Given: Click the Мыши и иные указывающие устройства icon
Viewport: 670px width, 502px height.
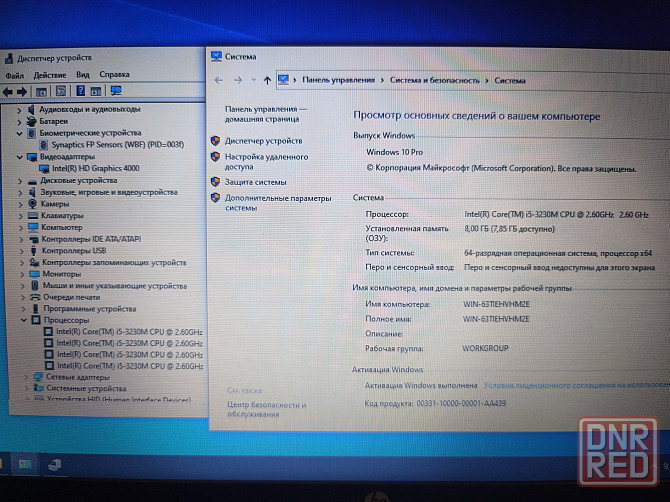Looking at the screenshot, I should [x=35, y=285].
